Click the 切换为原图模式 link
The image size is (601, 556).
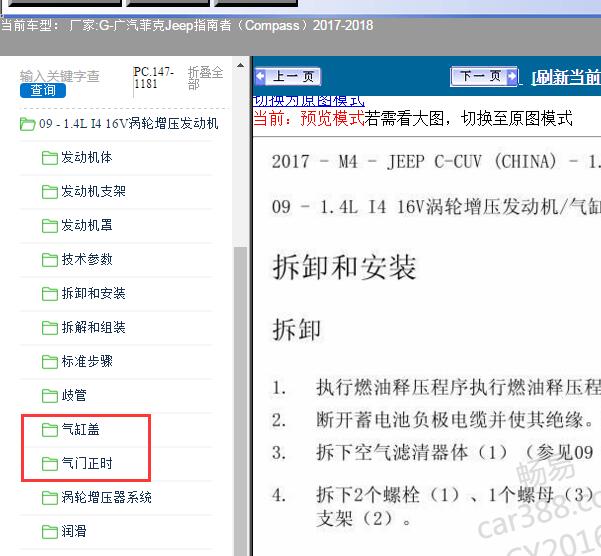pyautogui.click(x=309, y=101)
